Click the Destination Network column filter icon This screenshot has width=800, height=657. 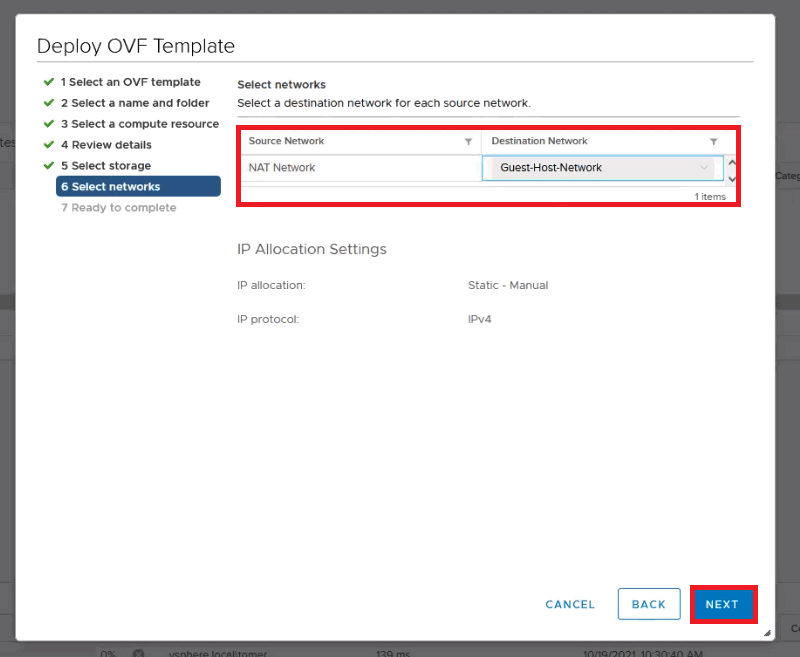[x=713, y=142]
